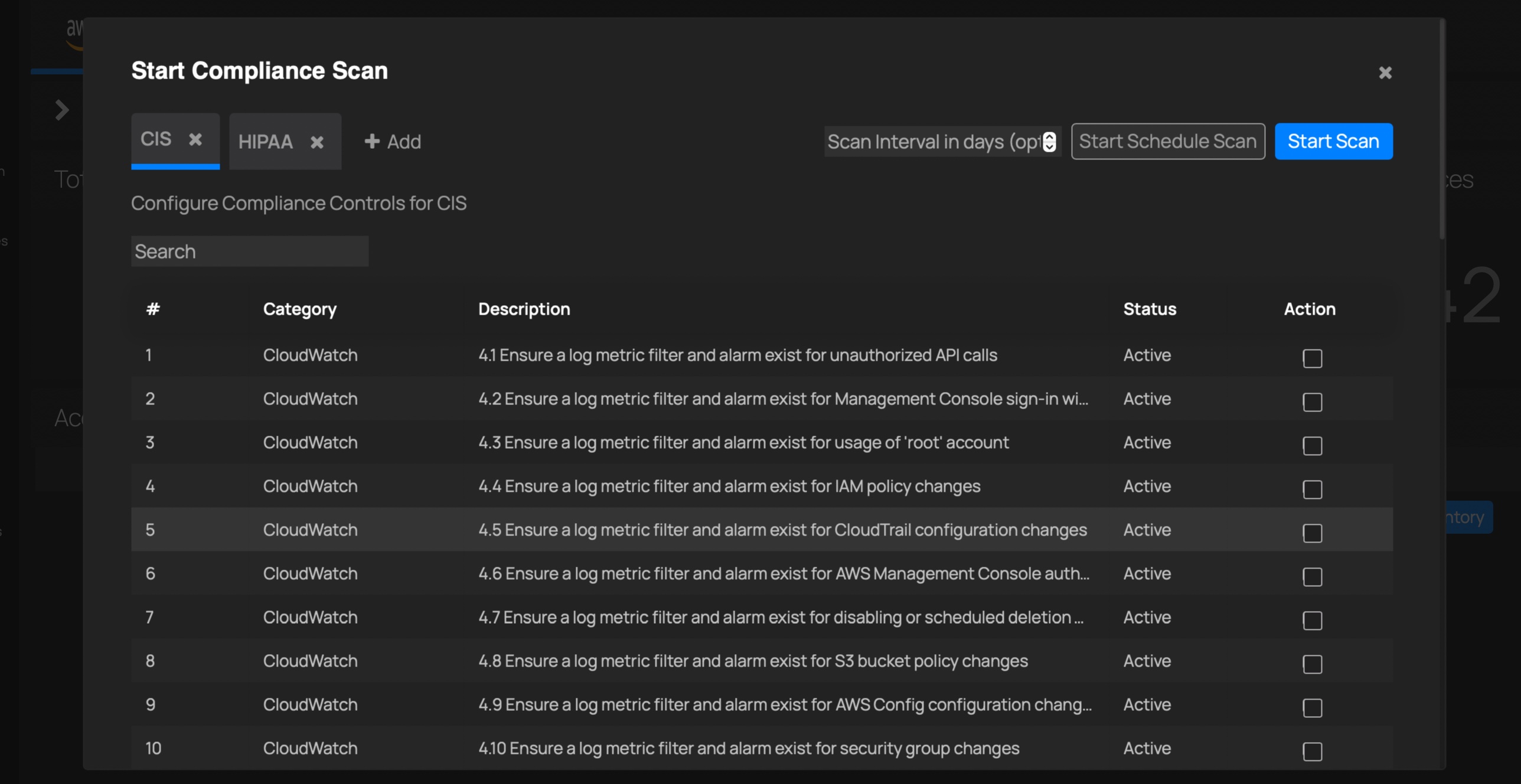Click the Active status in row 5
Image resolution: width=1521 pixels, height=784 pixels.
pos(1147,530)
